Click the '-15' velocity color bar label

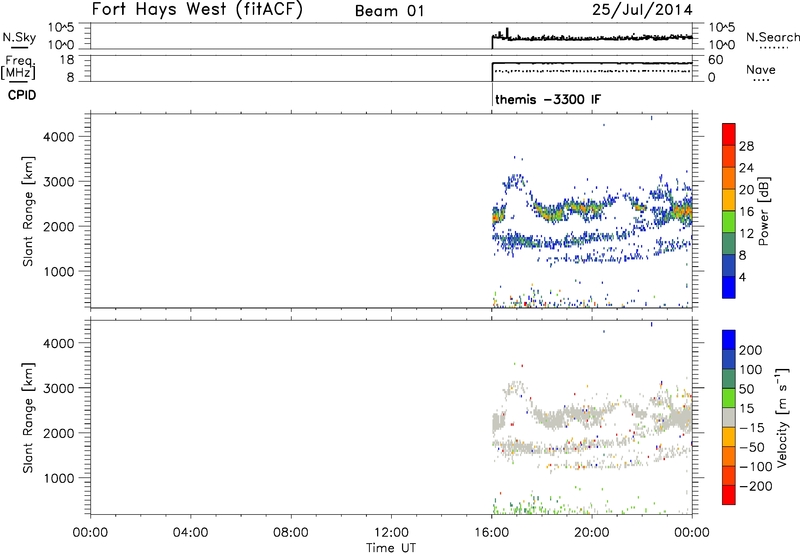coord(752,428)
